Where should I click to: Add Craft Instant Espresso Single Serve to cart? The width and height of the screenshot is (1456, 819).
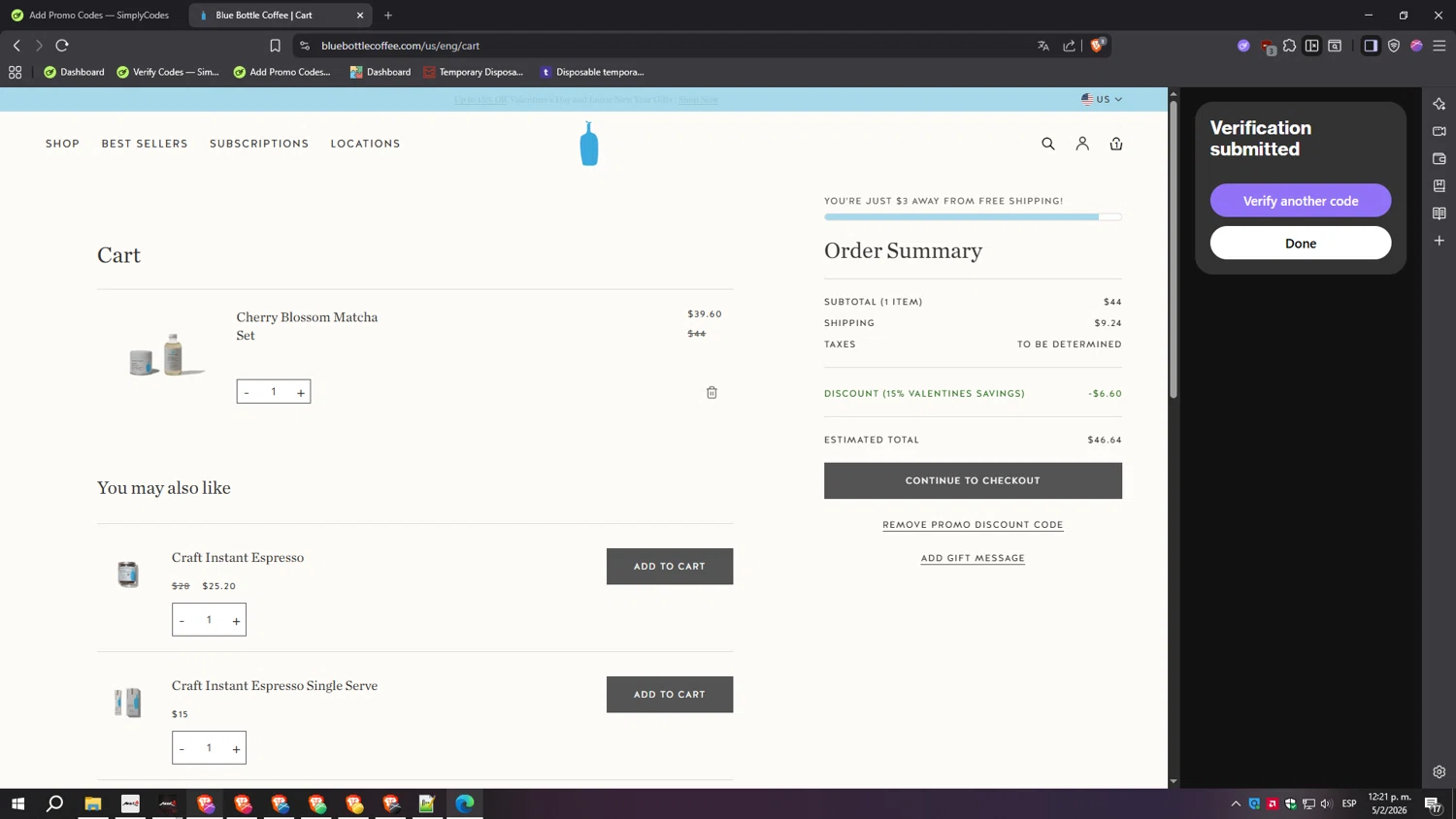[x=670, y=695]
